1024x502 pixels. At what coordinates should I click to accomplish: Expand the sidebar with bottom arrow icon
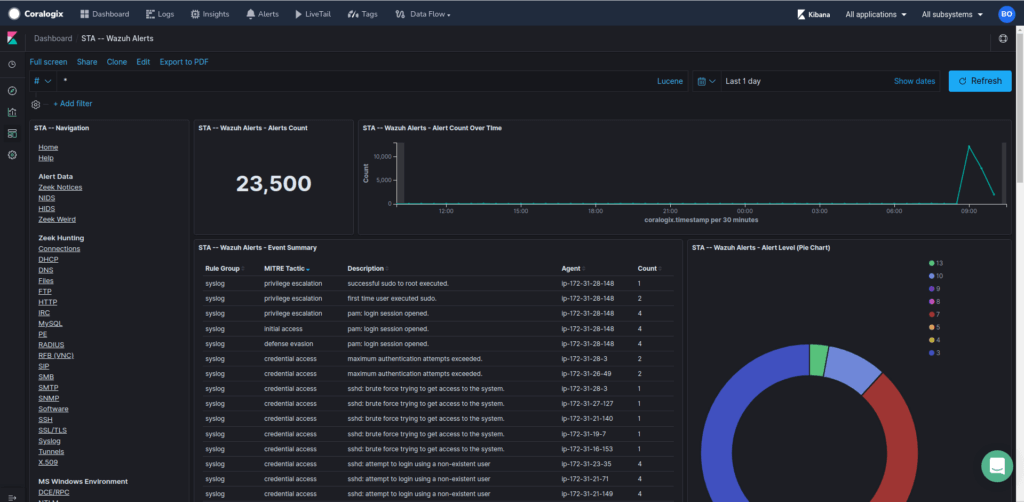click(12, 497)
